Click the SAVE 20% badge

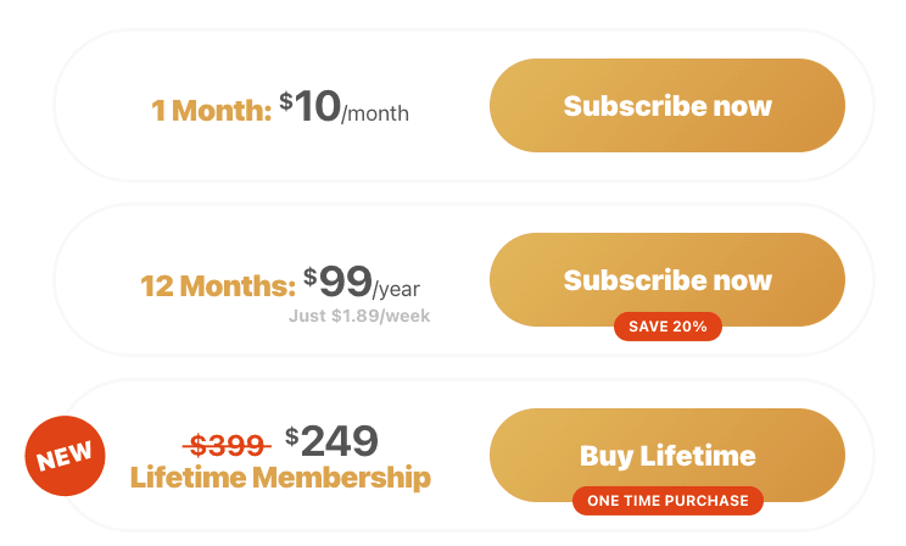667,326
